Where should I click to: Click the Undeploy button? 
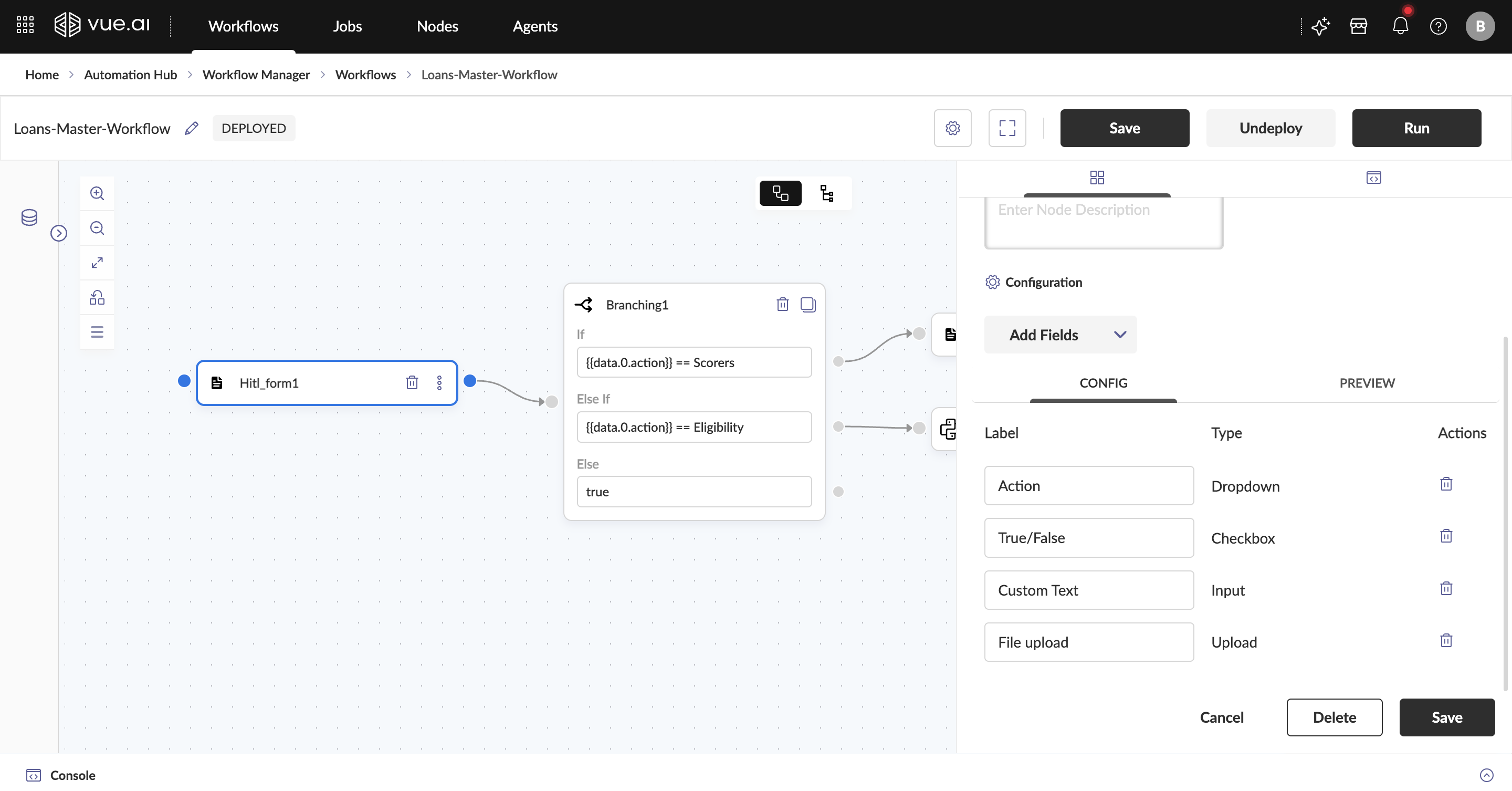tap(1270, 128)
